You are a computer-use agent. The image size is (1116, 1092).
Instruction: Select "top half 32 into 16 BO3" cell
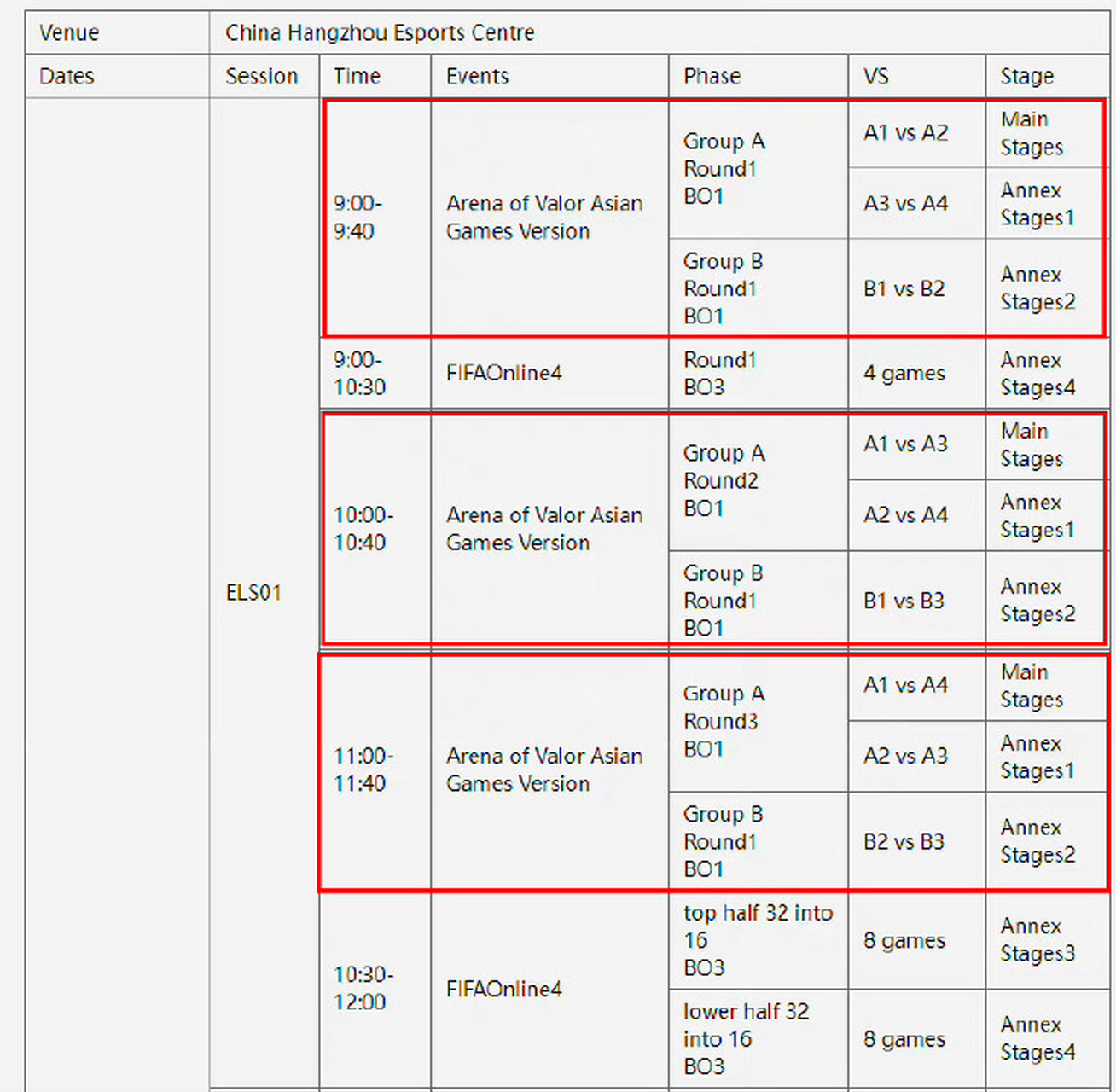[759, 940]
